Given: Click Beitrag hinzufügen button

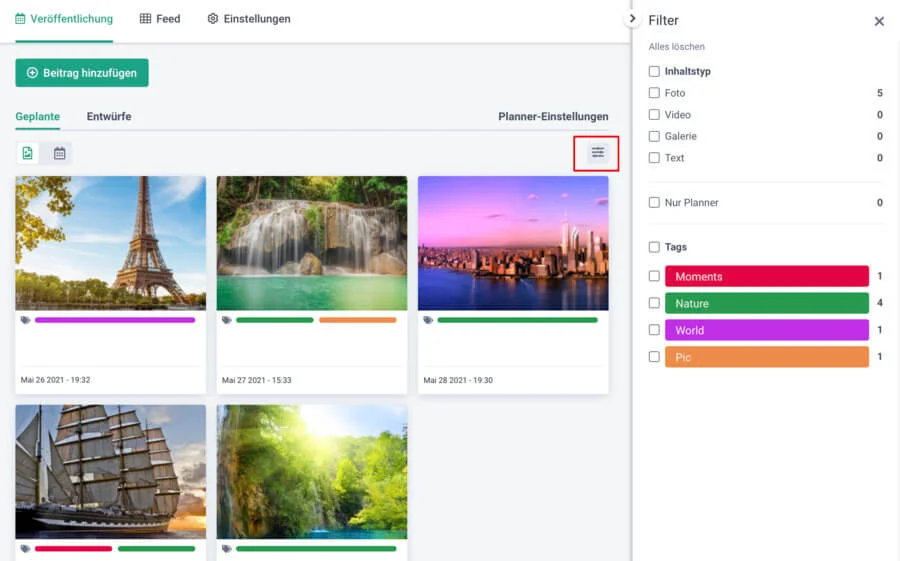Looking at the screenshot, I should point(82,73).
